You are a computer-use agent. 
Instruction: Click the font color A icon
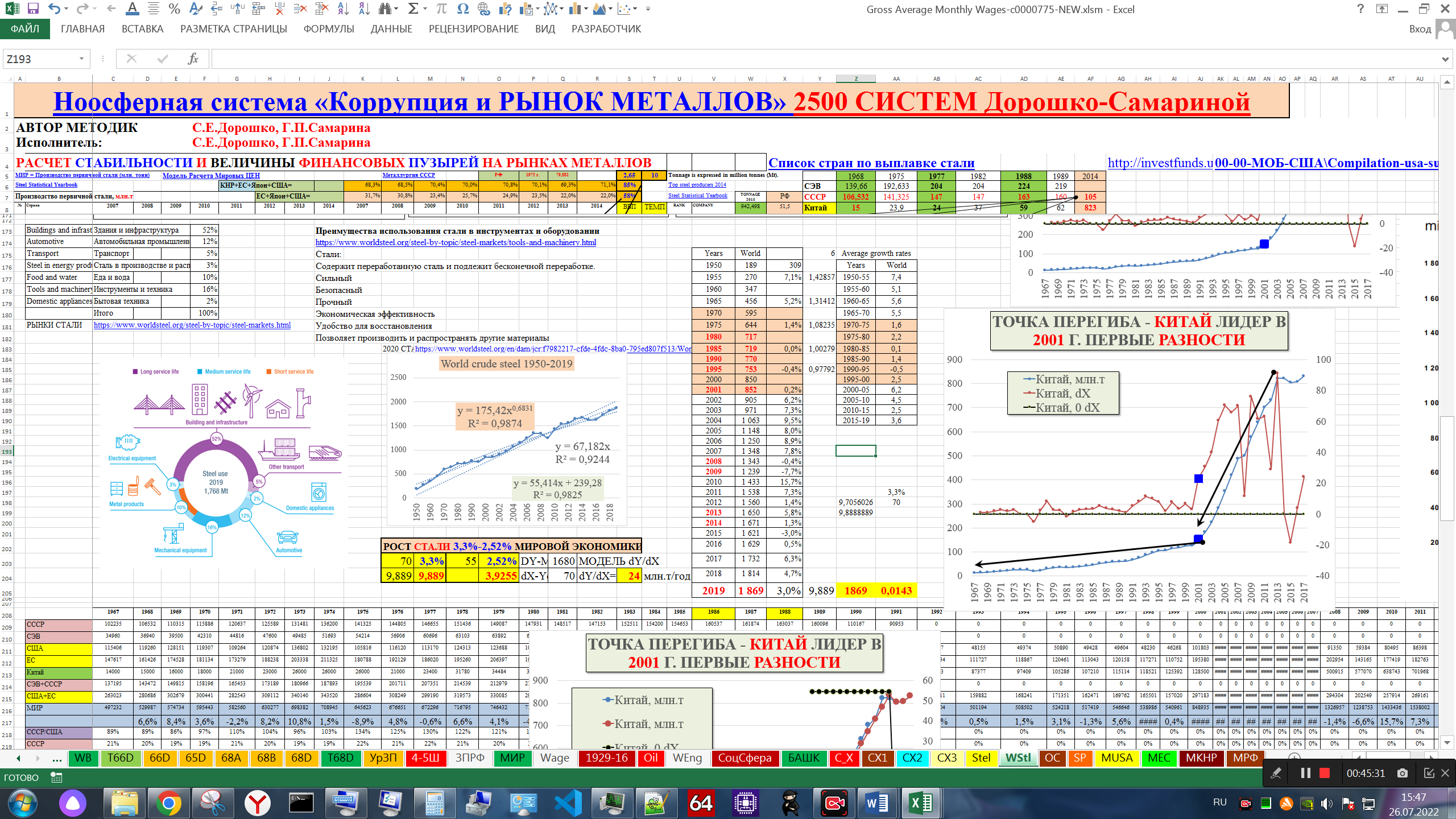[x=132, y=9]
